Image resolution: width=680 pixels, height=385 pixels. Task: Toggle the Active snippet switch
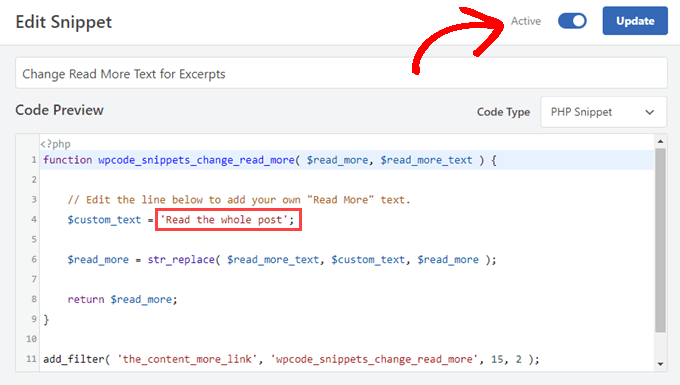tap(572, 21)
